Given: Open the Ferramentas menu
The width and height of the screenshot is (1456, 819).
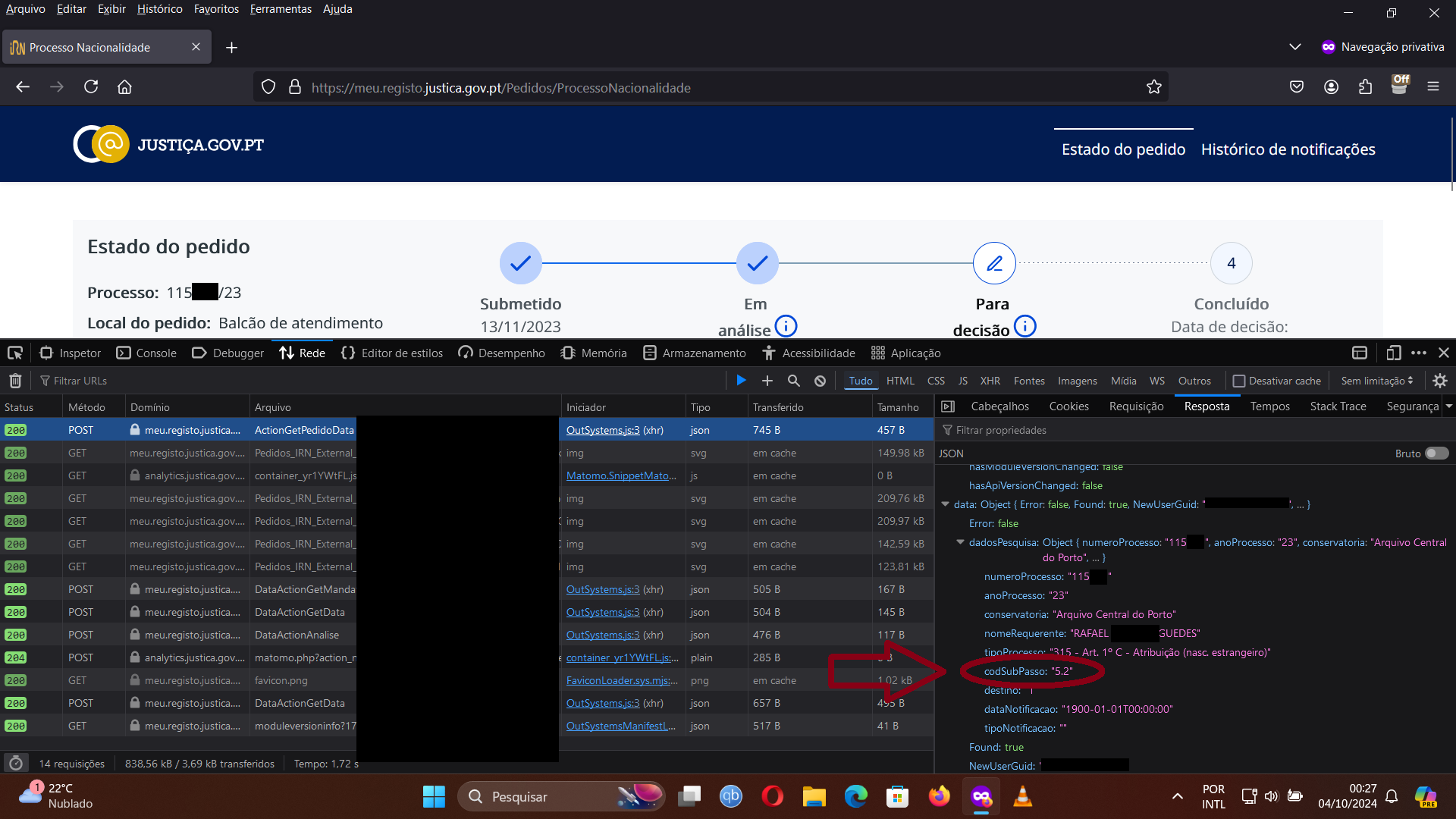Looking at the screenshot, I should point(281,9).
